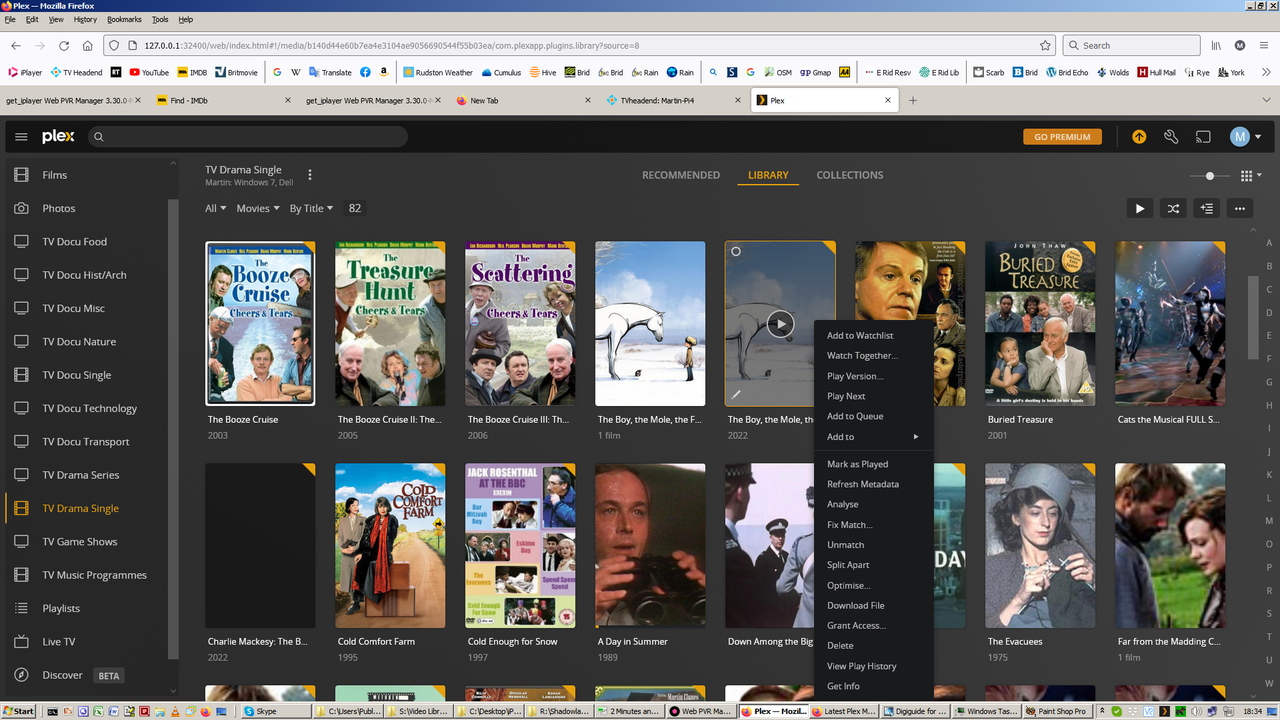This screenshot has height=720, width=1280.
Task: Open a new Firefox tab
Action: (912, 100)
